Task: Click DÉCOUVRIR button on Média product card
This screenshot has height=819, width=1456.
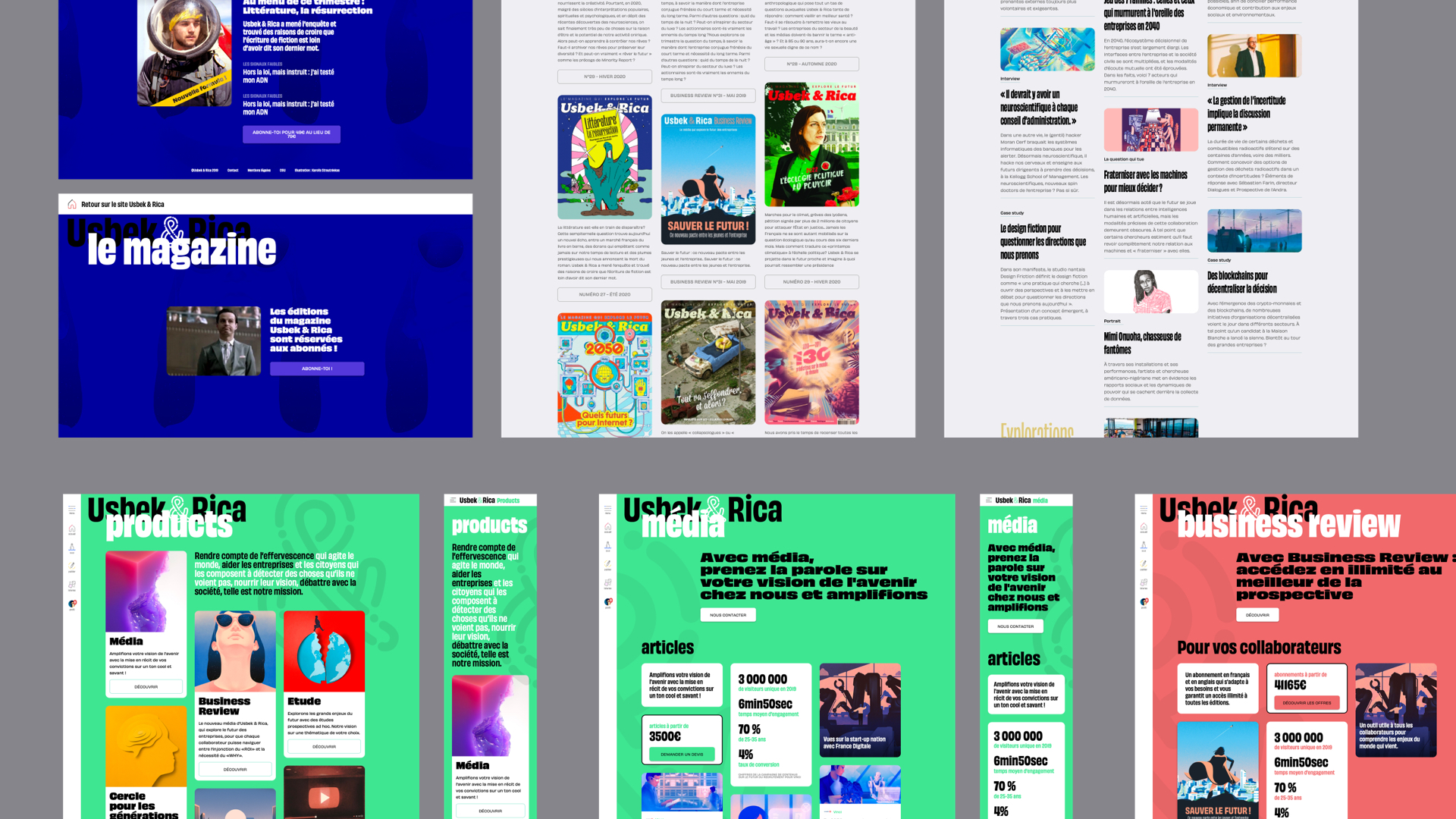Action: click(146, 686)
